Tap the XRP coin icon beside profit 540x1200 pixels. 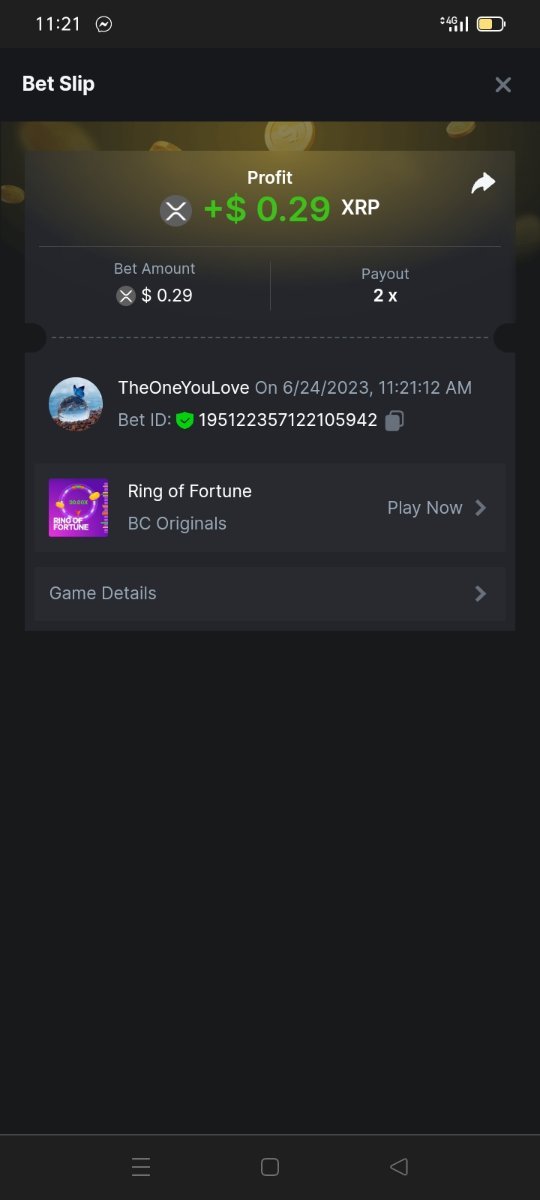(x=176, y=211)
